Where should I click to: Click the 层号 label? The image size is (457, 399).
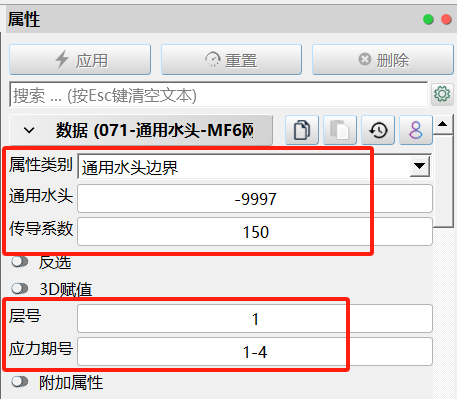pyautogui.click(x=25, y=316)
